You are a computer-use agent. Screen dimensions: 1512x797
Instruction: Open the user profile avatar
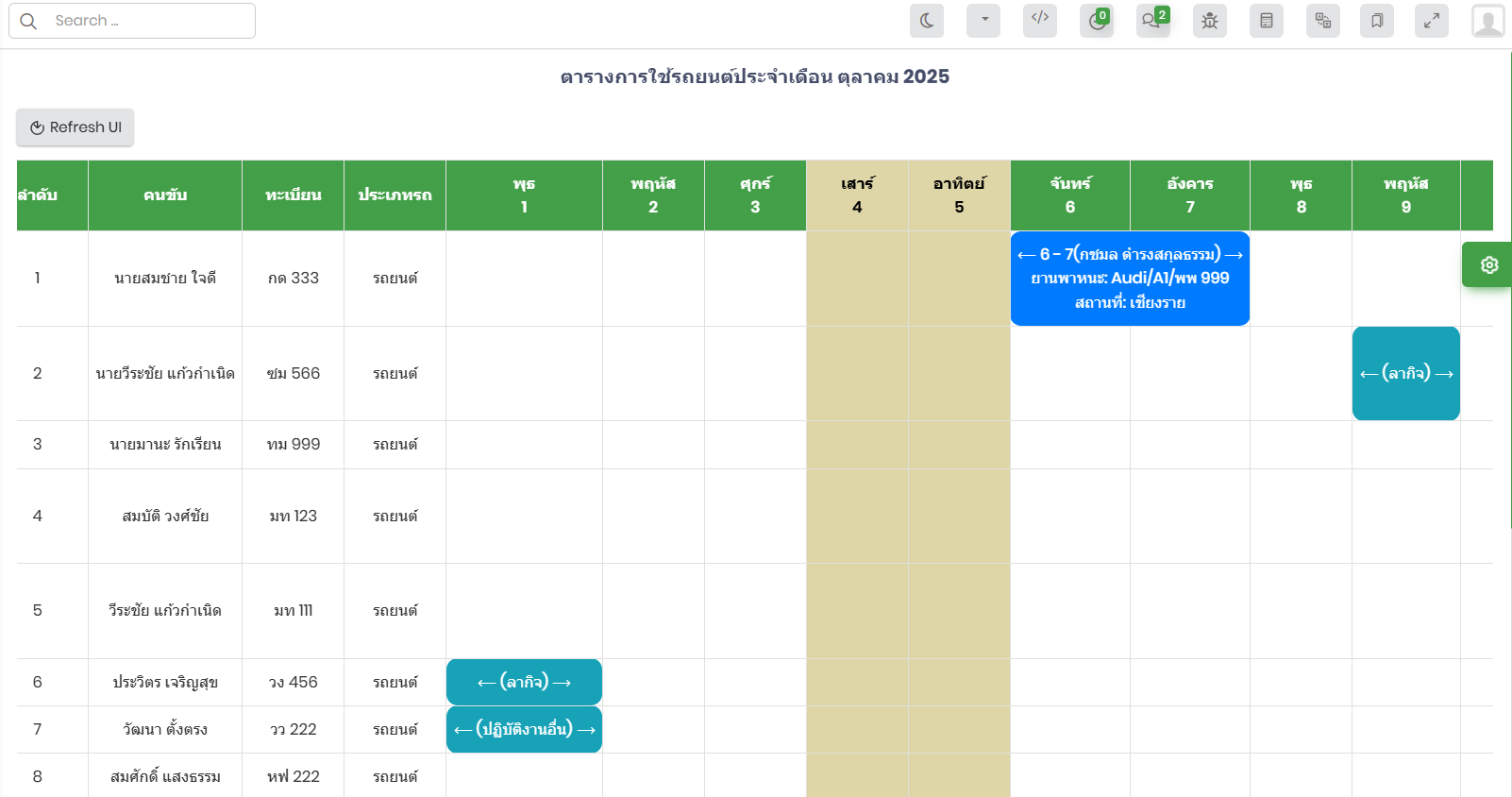tap(1487, 21)
